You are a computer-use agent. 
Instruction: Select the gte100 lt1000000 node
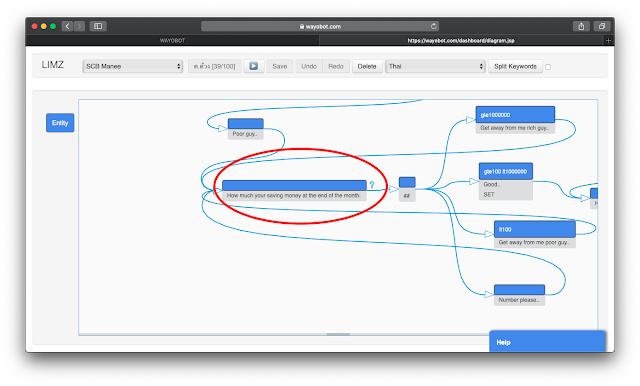coord(506,171)
